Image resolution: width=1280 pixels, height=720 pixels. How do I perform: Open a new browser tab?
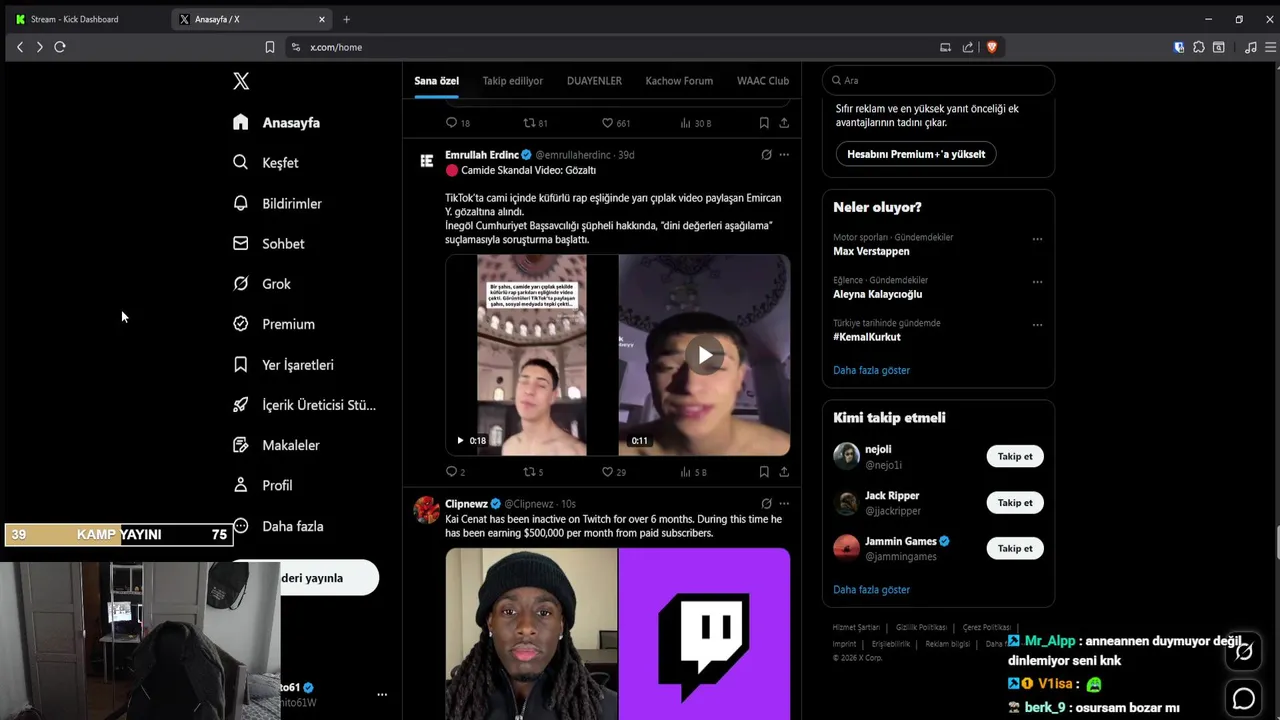347,19
